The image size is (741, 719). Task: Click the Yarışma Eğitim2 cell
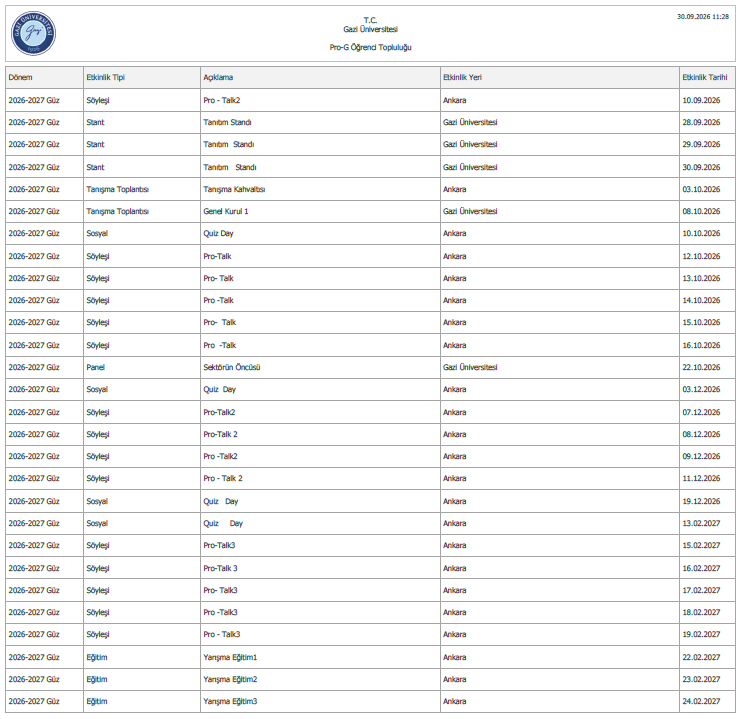pyautogui.click(x=320, y=679)
